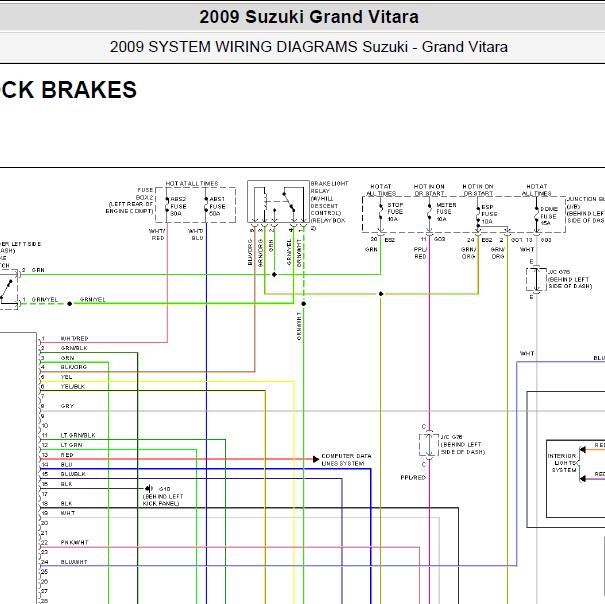This screenshot has height=604, width=605.
Task: Click 'RED' label at connector pin 13
Action: coord(67,455)
